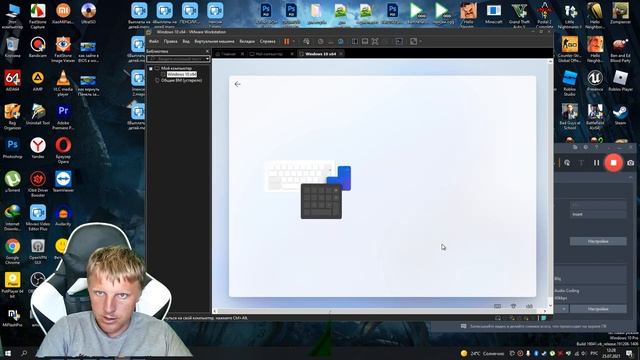The width and height of the screenshot is (640, 360).
Task: Close the Главная tab
Action: [242, 54]
